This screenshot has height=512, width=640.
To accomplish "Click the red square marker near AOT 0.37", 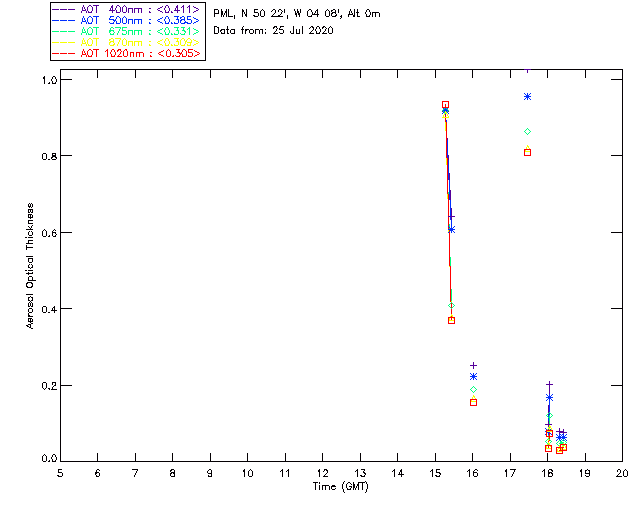I will (x=451, y=321).
